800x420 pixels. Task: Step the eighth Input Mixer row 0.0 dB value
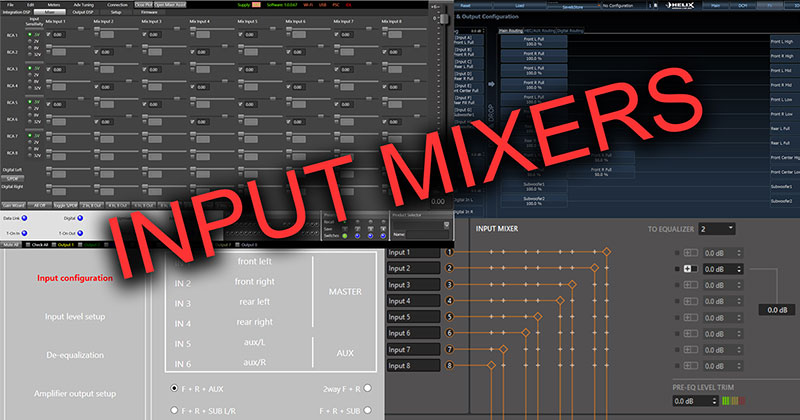coord(739,366)
